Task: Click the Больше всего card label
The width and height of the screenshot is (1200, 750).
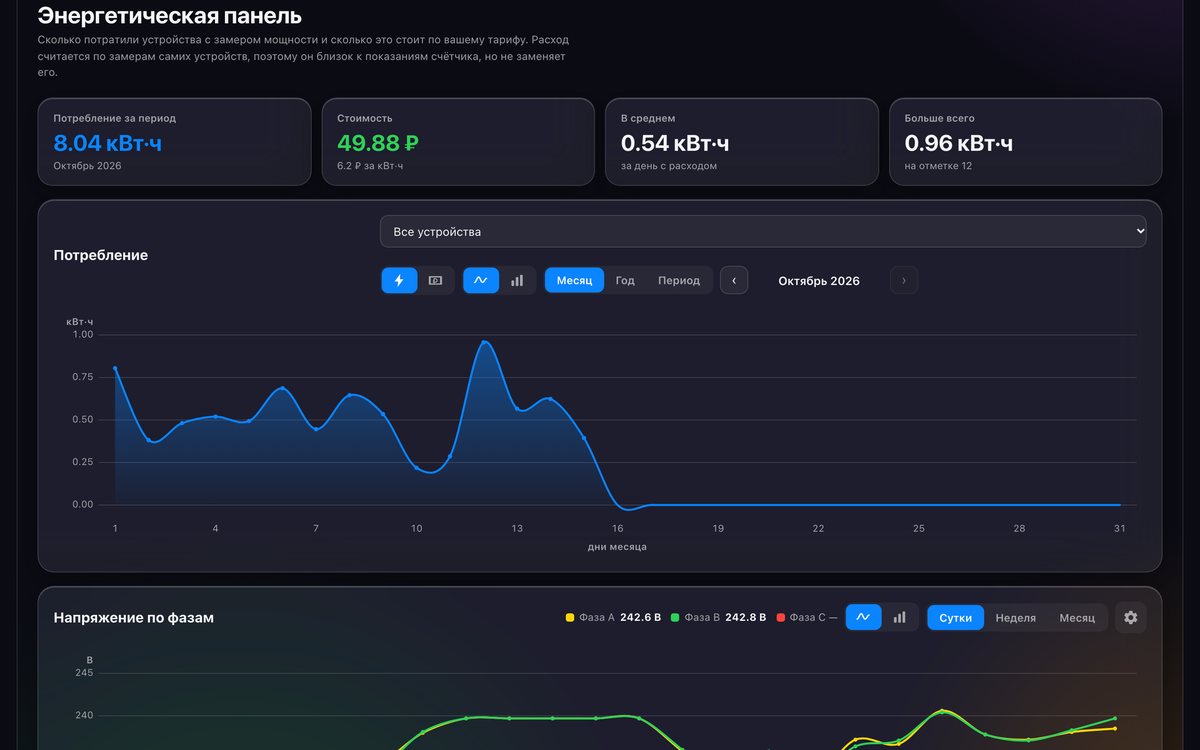Action: tap(940, 118)
